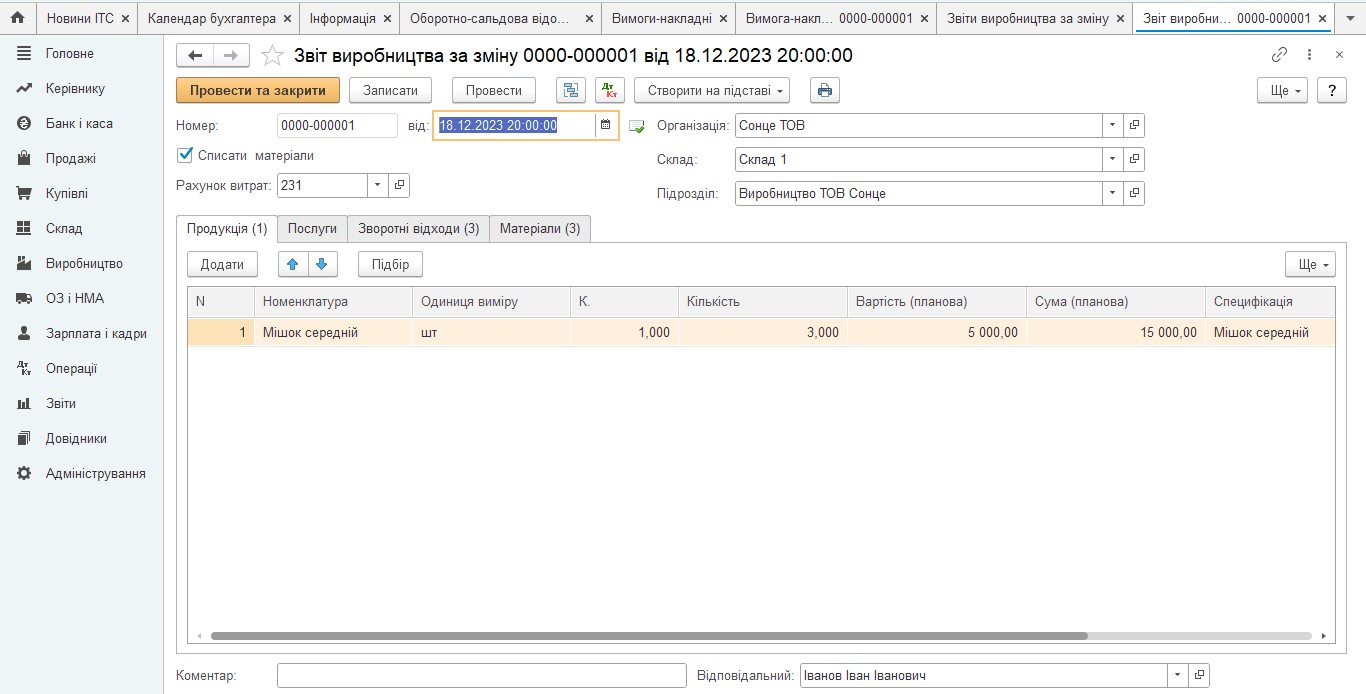Expand Підрозділ dropdown list
This screenshot has width=1366, height=694.
click(1113, 194)
